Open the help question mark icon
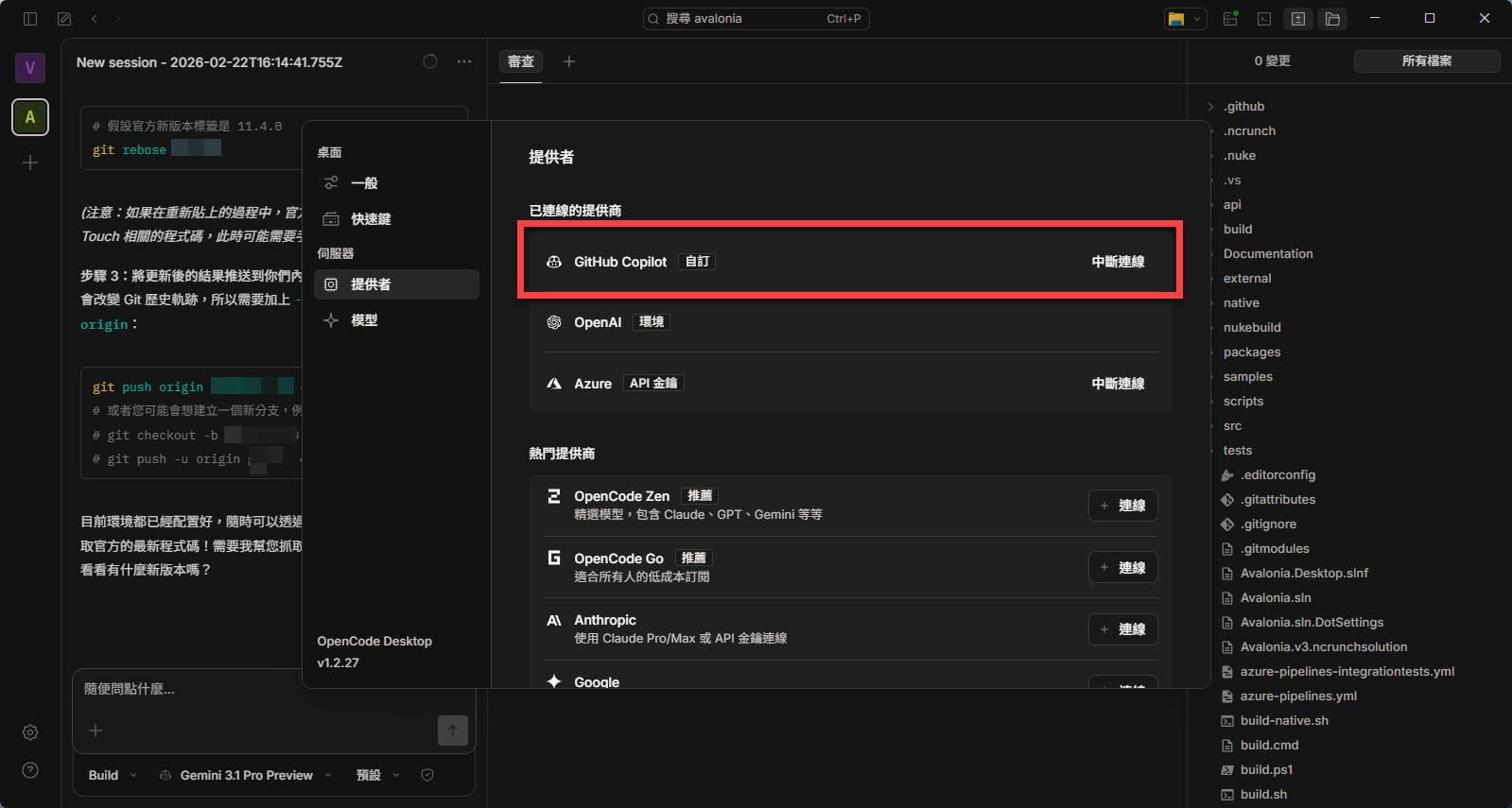The height and width of the screenshot is (808, 1512). coord(30,770)
